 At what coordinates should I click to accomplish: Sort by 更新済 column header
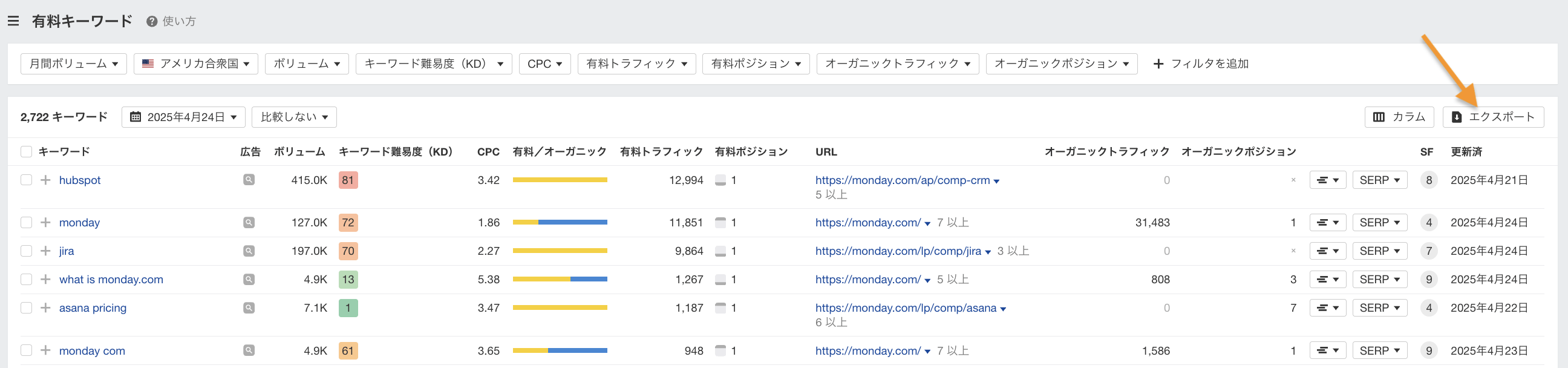[1466, 152]
